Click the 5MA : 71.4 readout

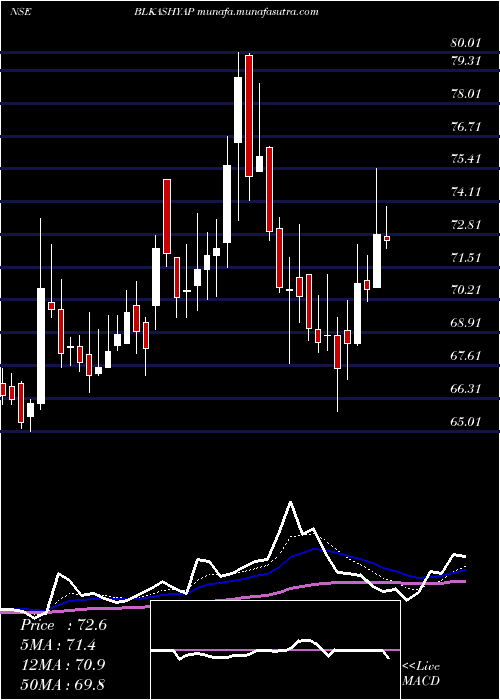tap(58, 645)
